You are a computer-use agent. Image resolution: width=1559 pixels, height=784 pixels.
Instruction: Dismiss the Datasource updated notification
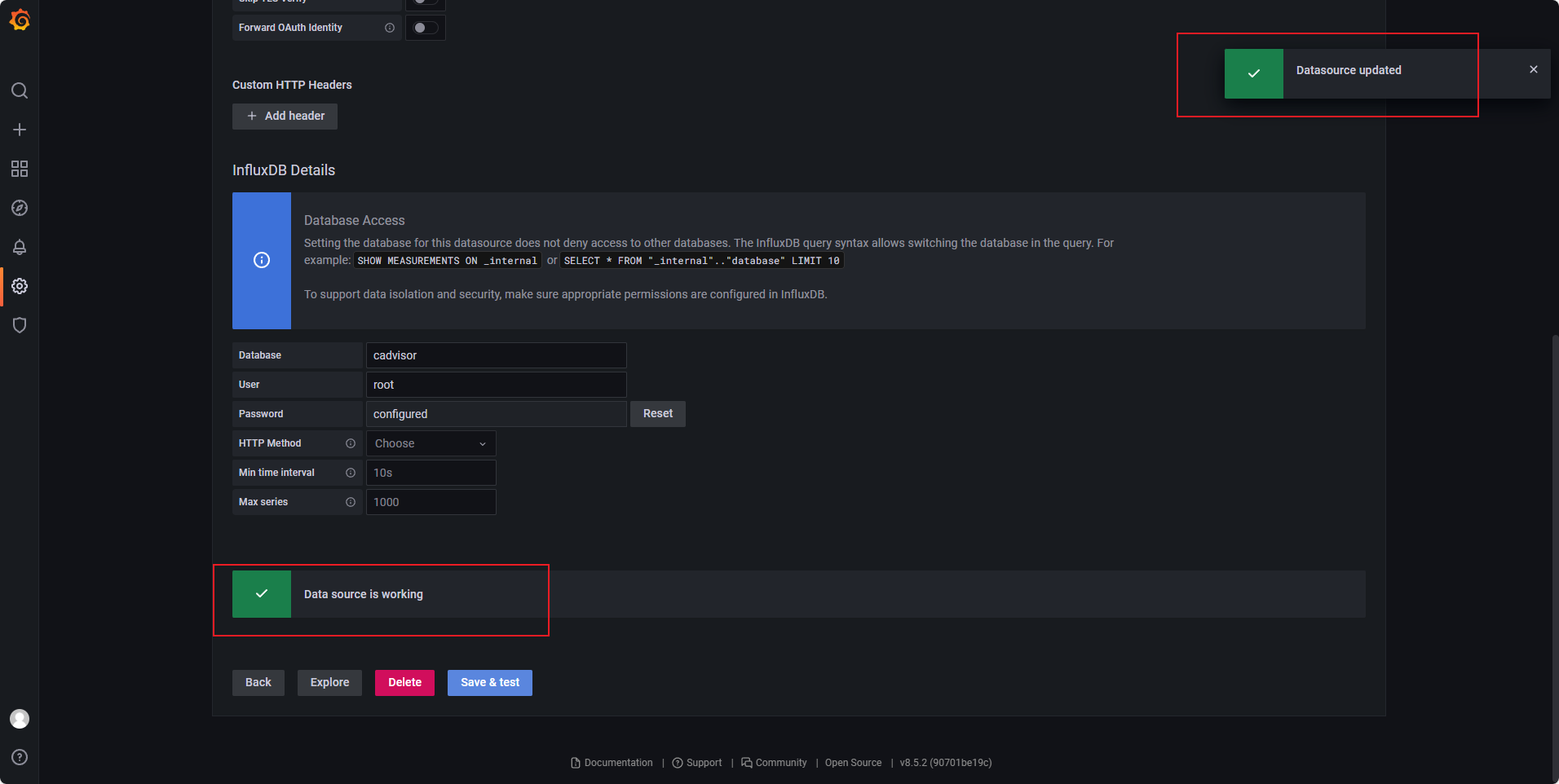point(1534,69)
